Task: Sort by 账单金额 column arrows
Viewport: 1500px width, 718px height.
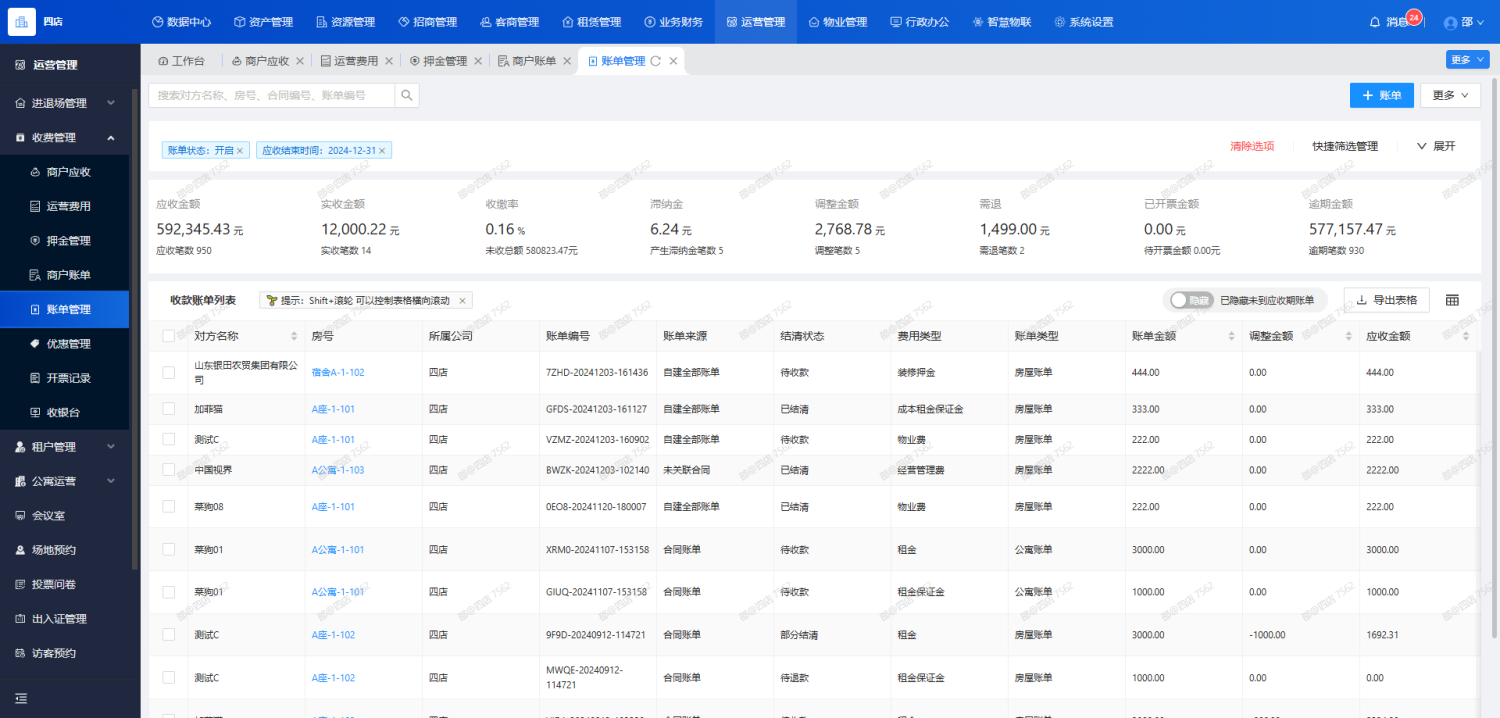Action: point(1232,336)
